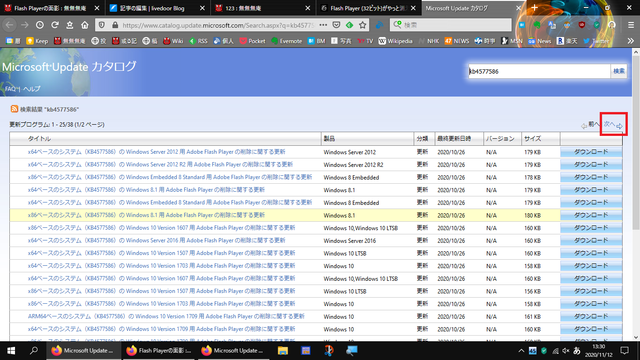Click the browser search box
The image size is (640, 360).
451,25
